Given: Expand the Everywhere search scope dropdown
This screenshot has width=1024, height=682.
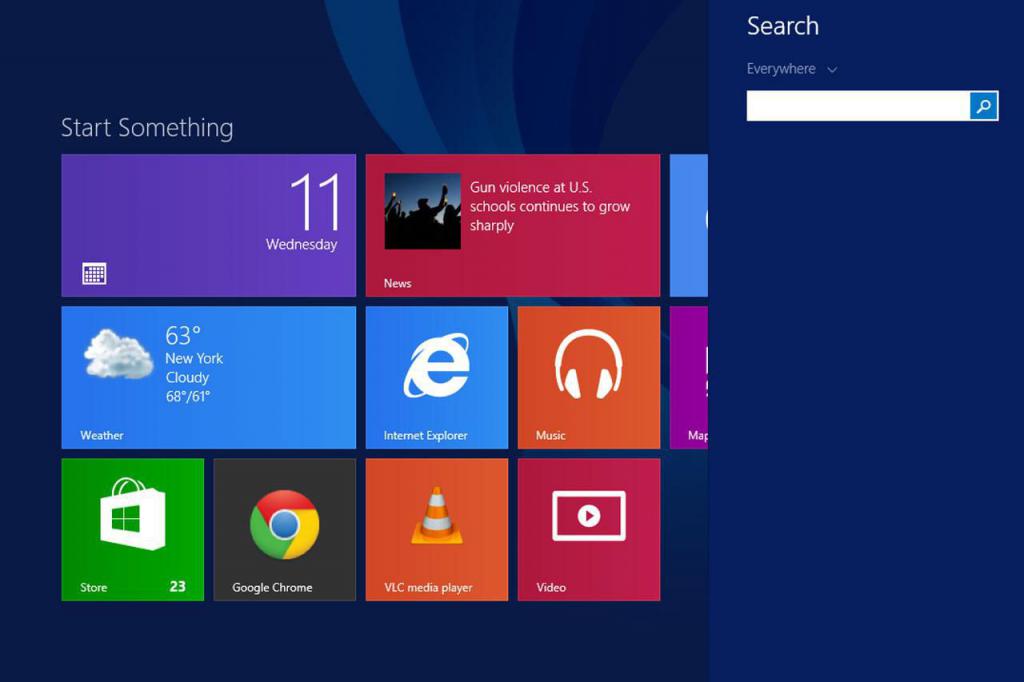Looking at the screenshot, I should 781,69.
